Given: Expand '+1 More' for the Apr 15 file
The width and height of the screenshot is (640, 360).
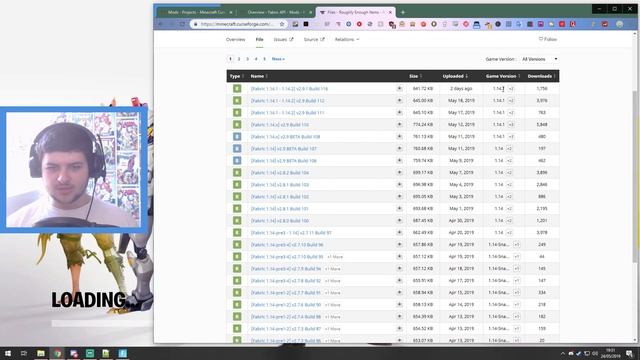Looking at the screenshot, I should click(333, 293).
